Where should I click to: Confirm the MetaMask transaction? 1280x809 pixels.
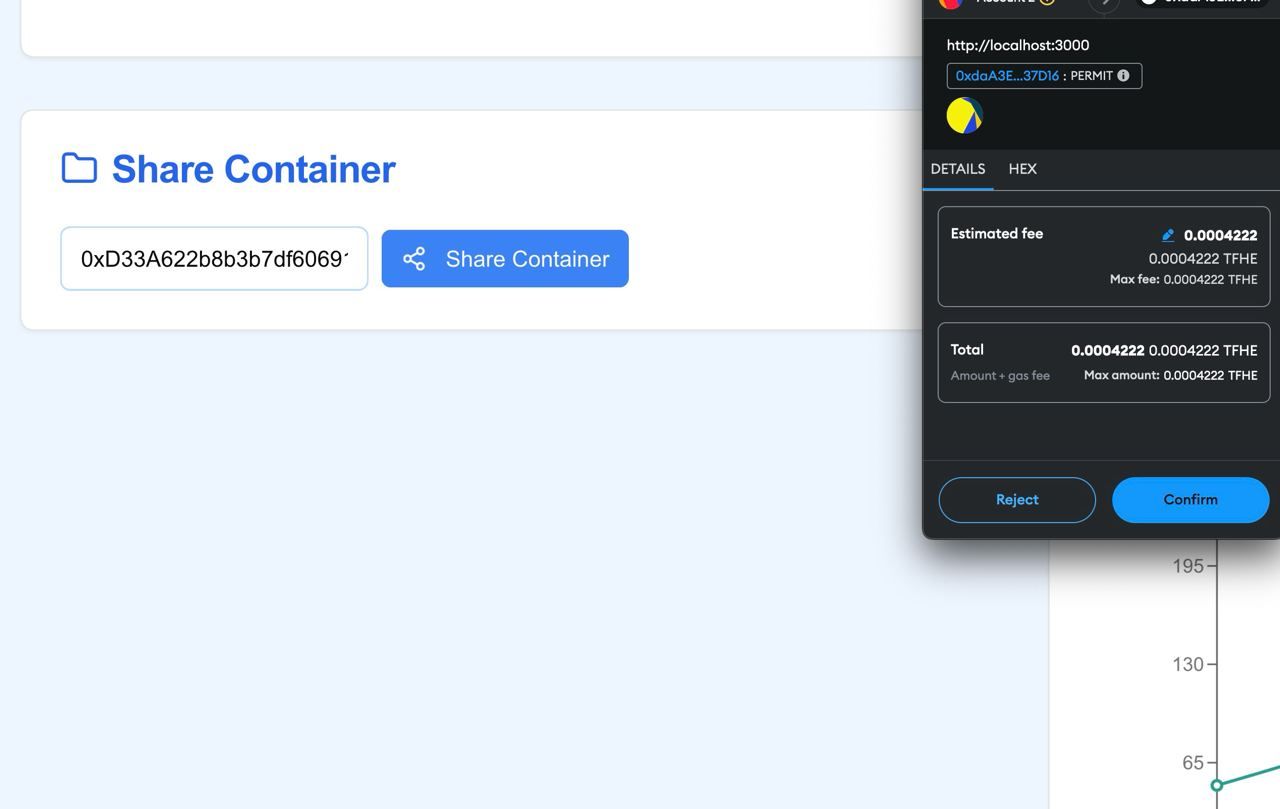pos(1190,500)
